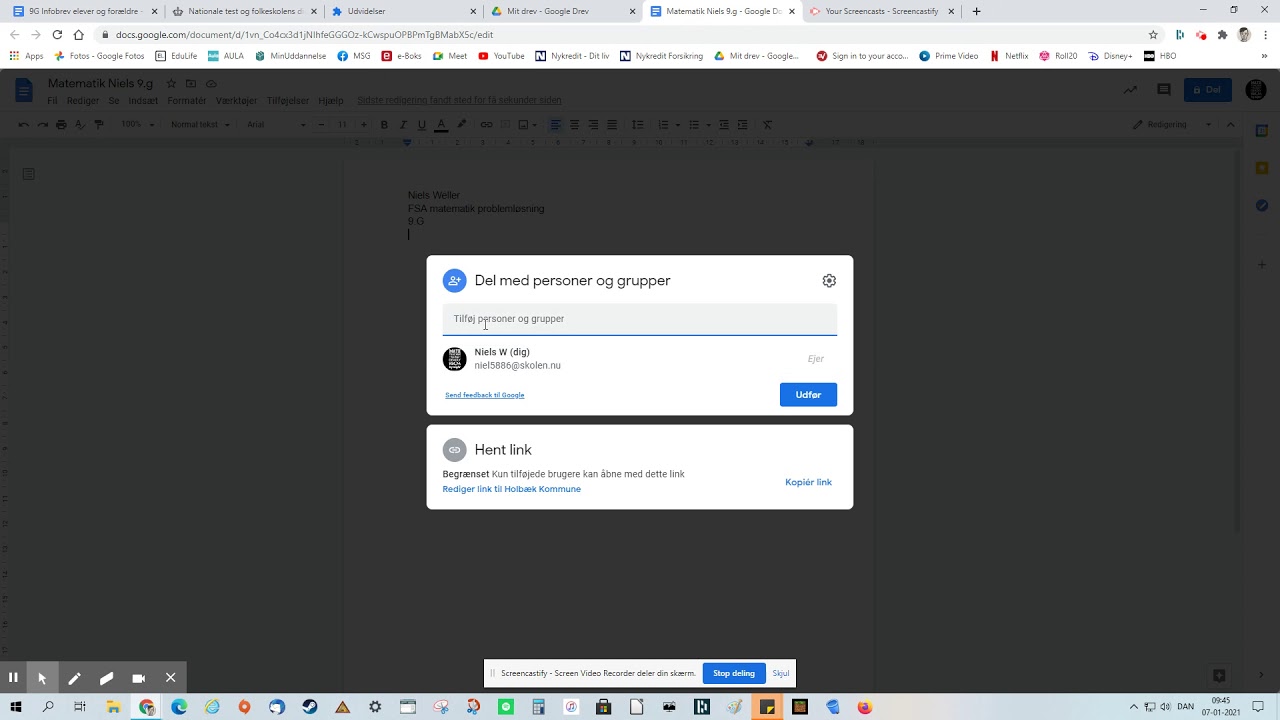Open the share dialog settings gear
This screenshot has width=1280, height=720.
(829, 281)
